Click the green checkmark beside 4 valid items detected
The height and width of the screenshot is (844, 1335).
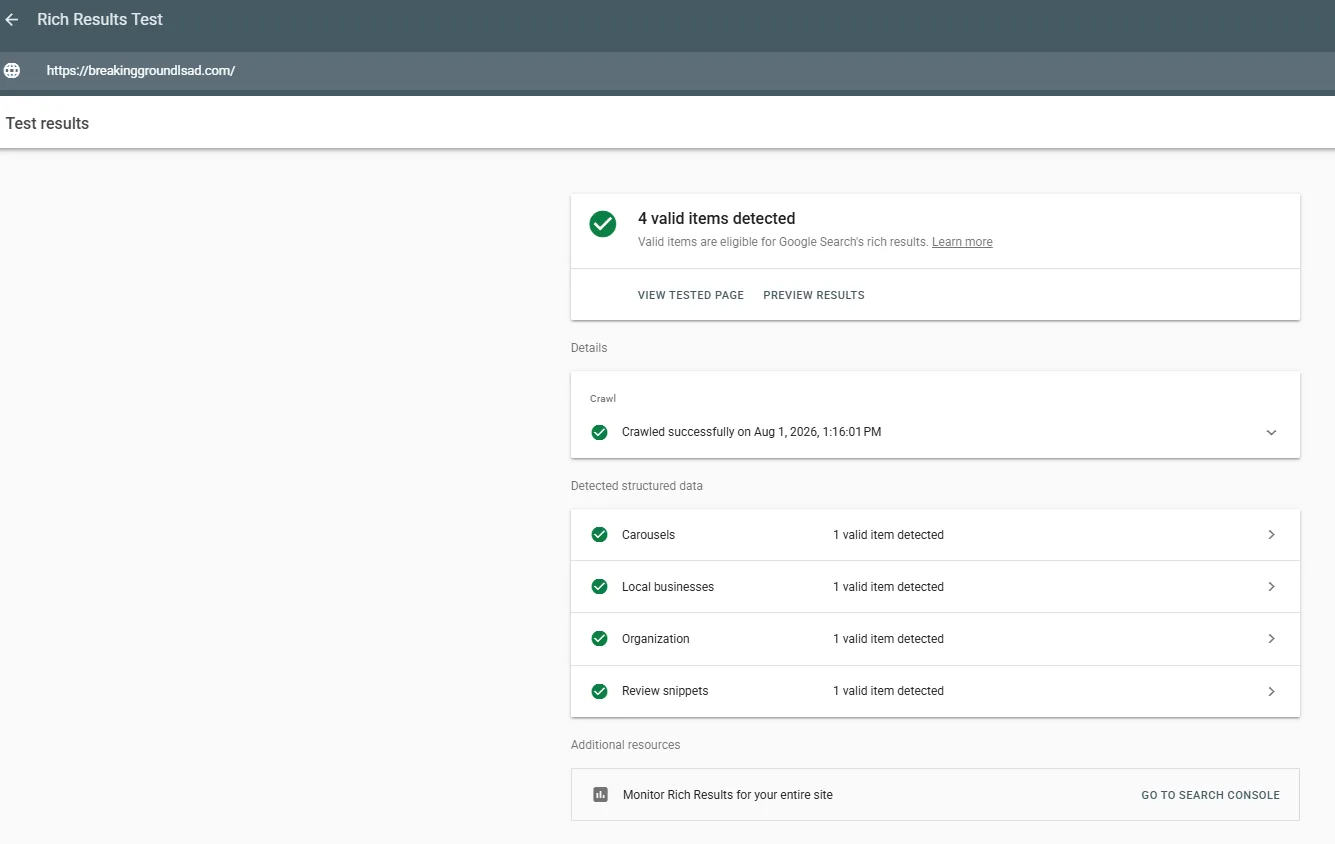click(602, 224)
